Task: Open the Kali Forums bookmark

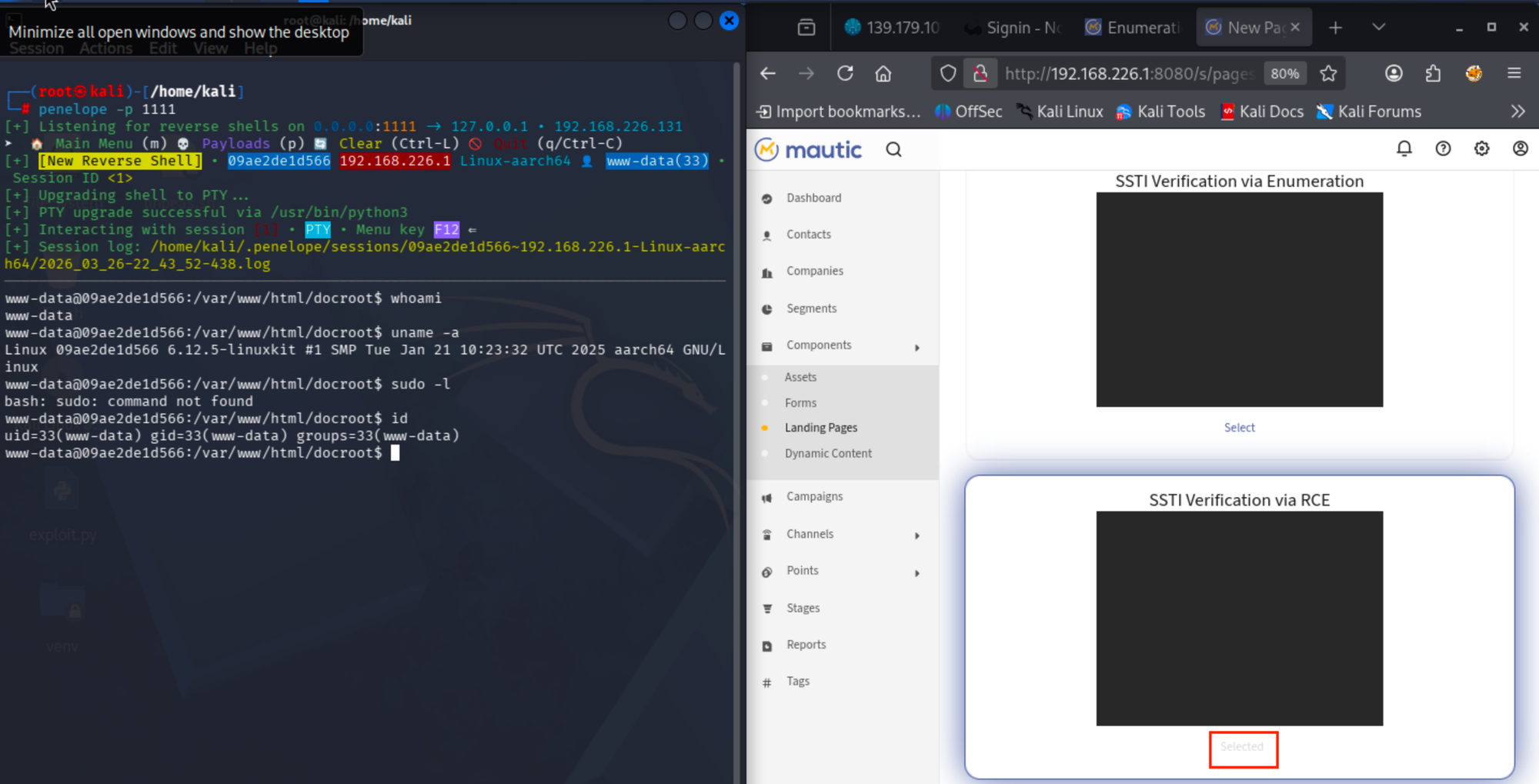Action: [x=1369, y=112]
